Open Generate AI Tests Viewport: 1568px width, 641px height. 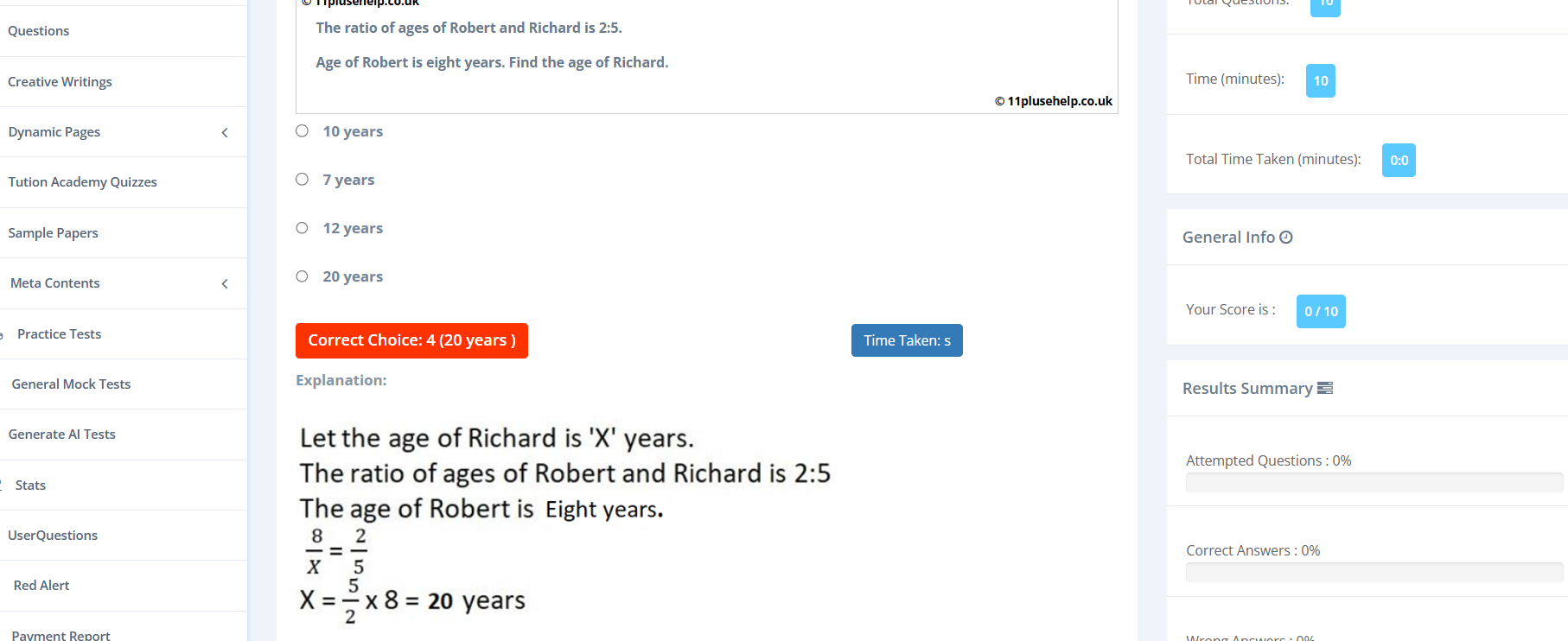[x=61, y=434]
